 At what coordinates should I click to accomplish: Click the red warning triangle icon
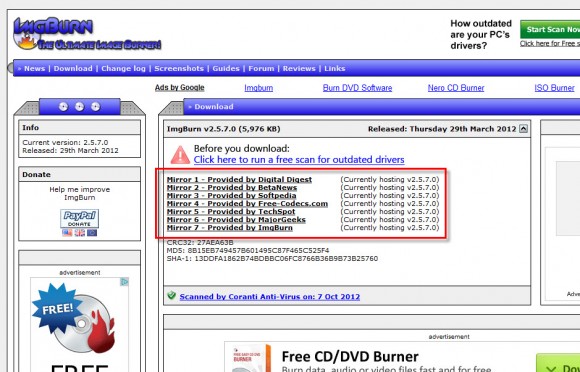(180, 155)
